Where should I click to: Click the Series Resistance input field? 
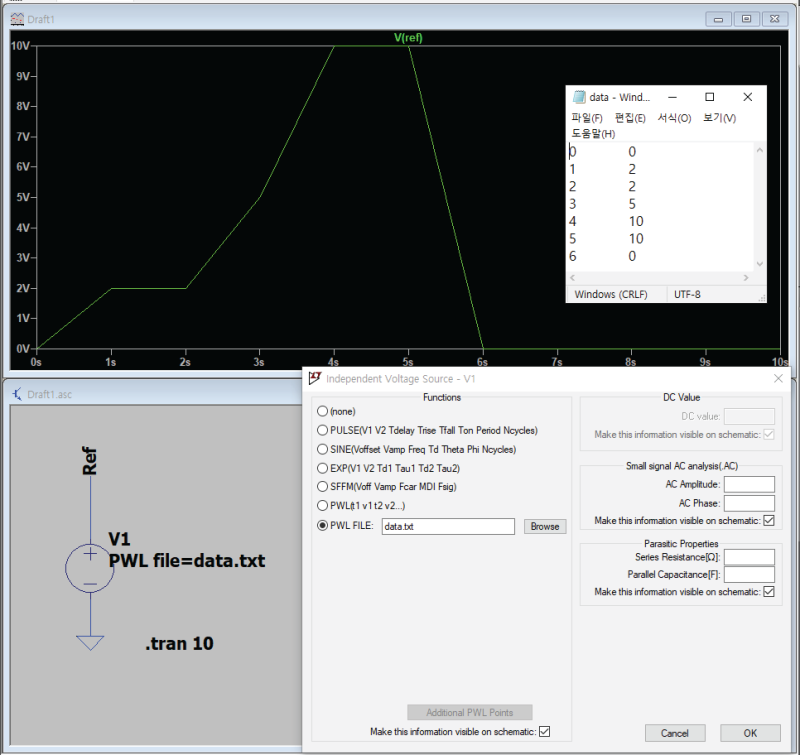[x=749, y=556]
